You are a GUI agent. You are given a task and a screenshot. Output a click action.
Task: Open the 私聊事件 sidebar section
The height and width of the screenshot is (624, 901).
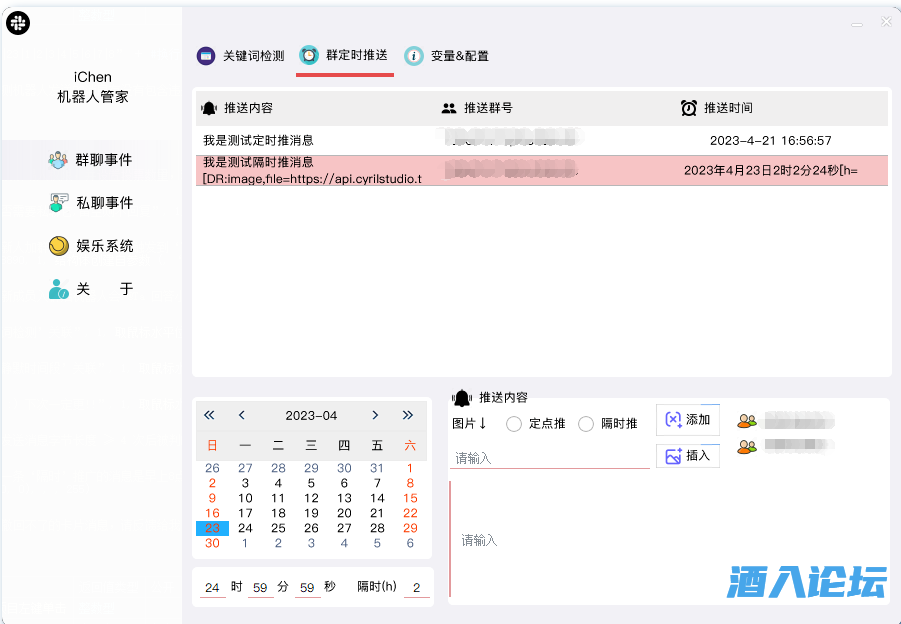pyautogui.click(x=91, y=203)
